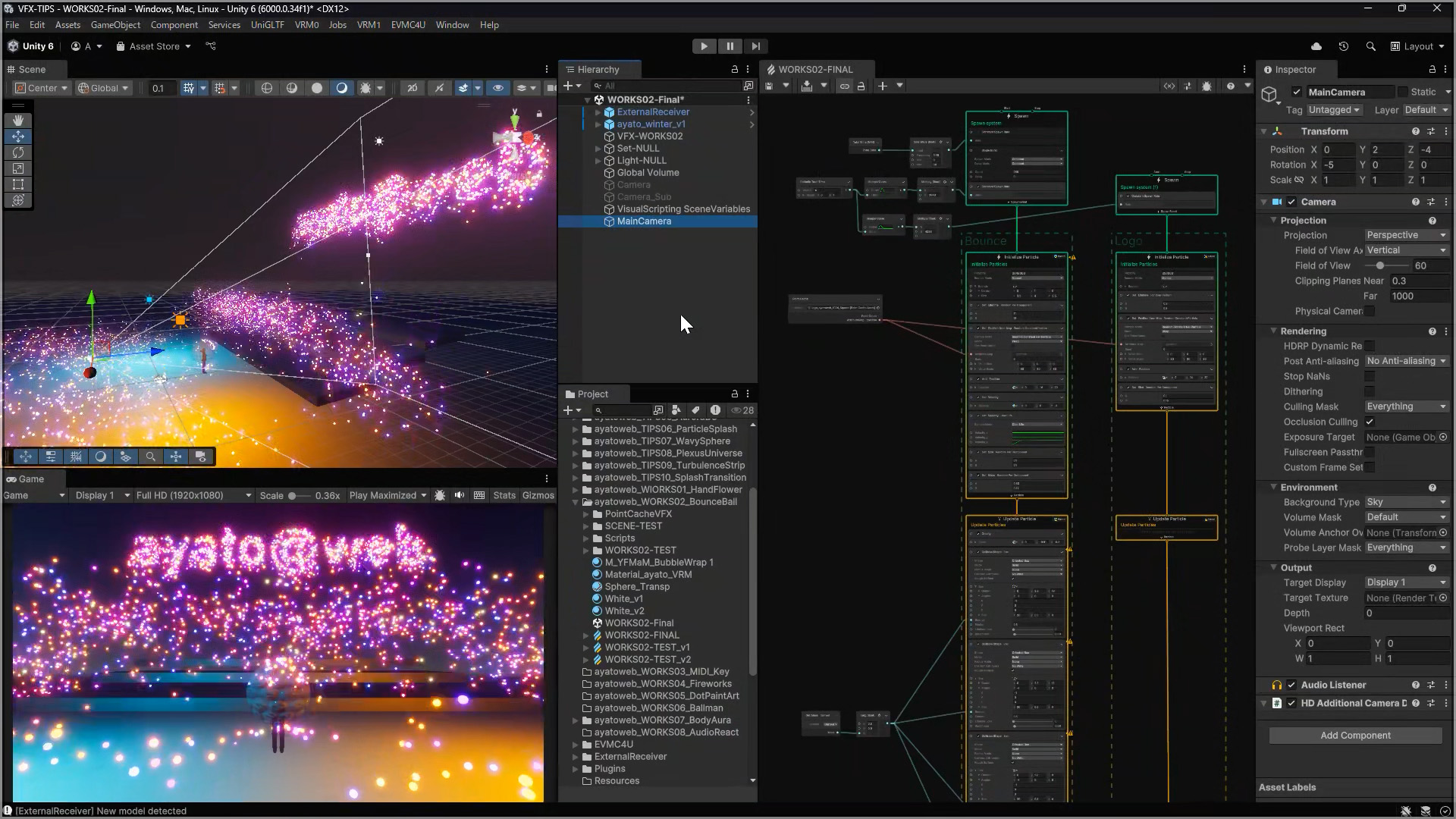Toggle the MainCamera active checkbox
1456x819 pixels.
point(1297,92)
